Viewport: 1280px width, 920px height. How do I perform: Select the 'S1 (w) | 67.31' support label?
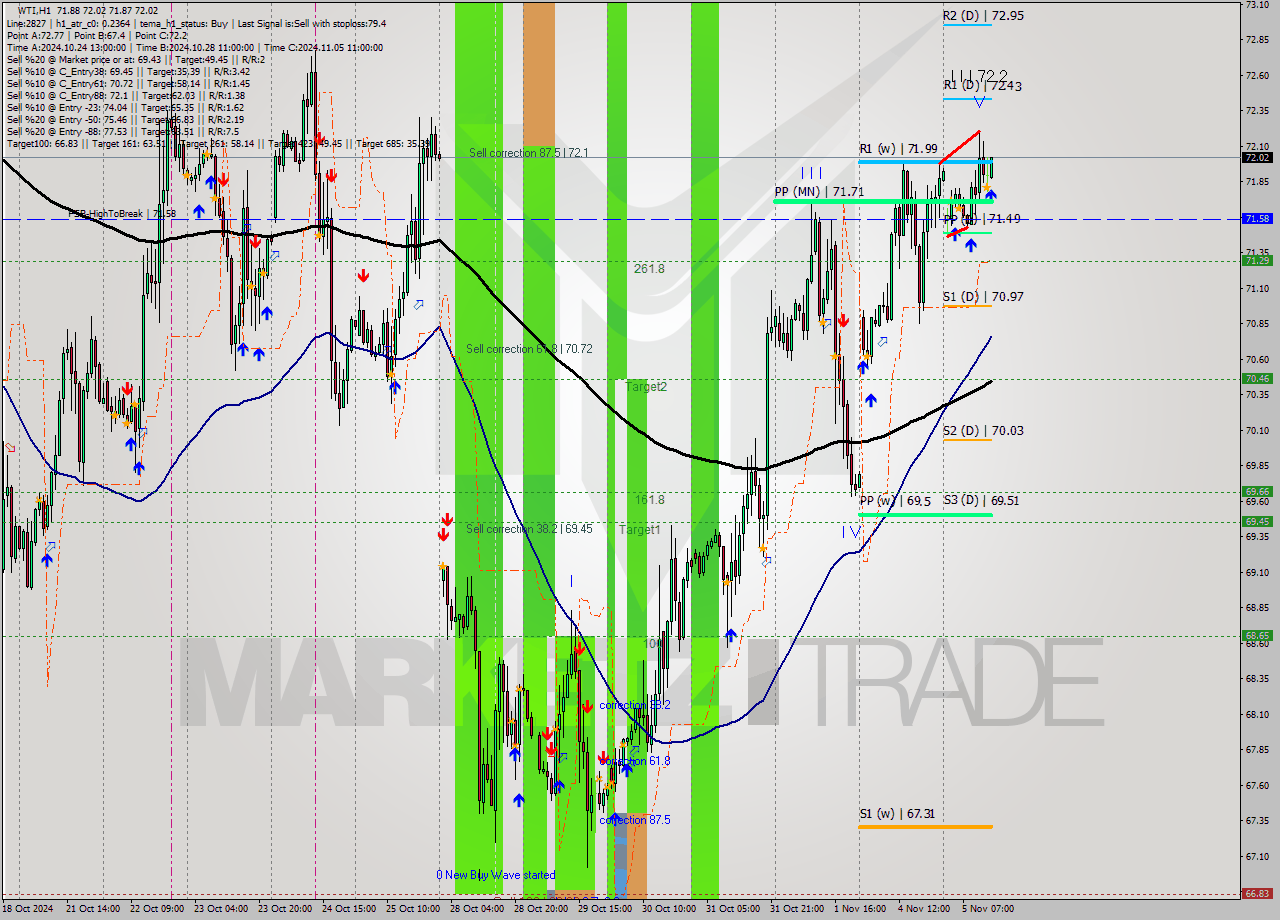click(898, 814)
